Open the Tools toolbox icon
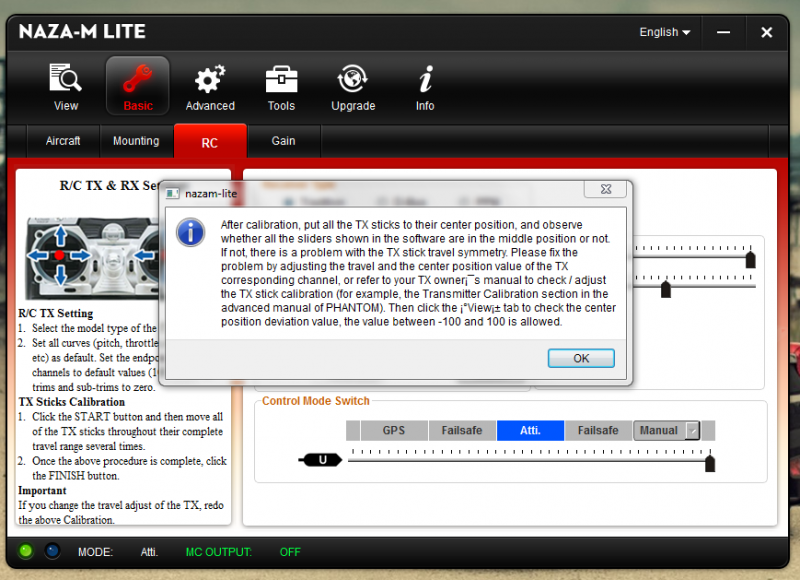The width and height of the screenshot is (800, 580). pyautogui.click(x=281, y=80)
